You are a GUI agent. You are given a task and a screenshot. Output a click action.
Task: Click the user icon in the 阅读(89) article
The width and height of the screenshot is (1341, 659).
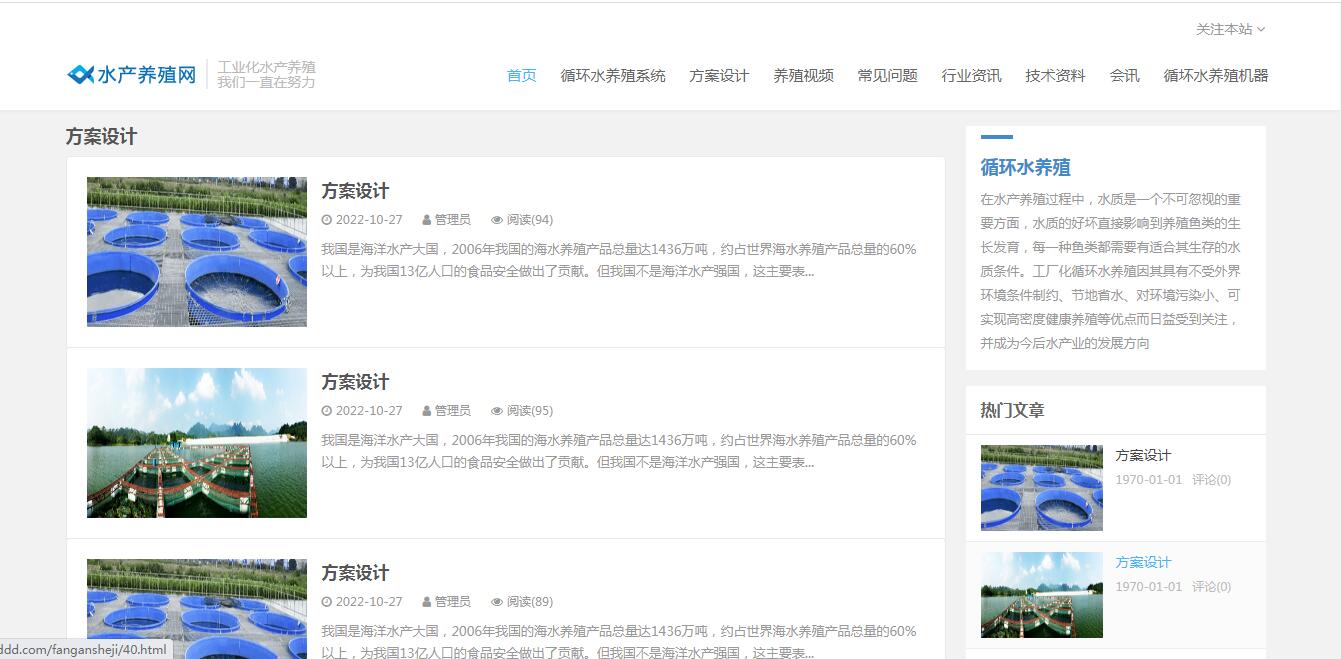click(x=427, y=602)
